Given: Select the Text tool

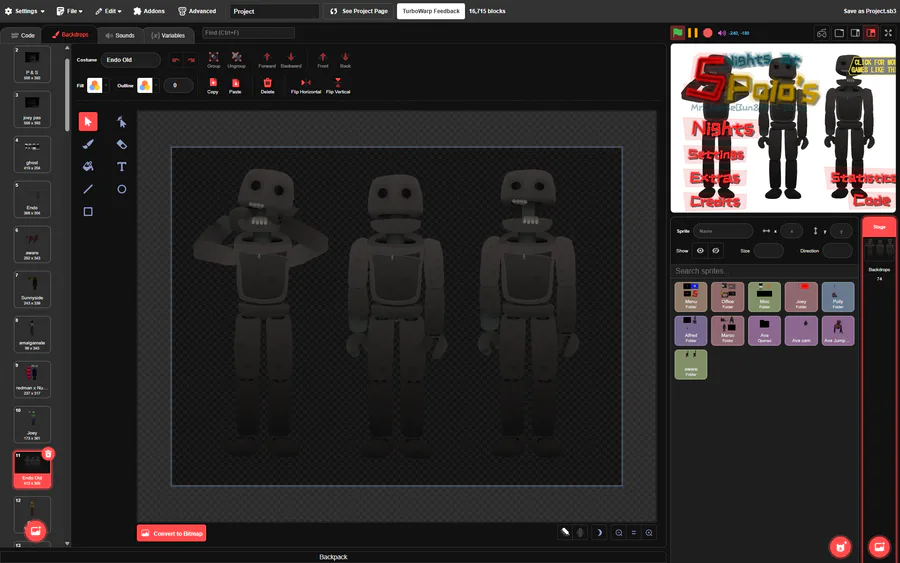Looking at the screenshot, I should 121,166.
